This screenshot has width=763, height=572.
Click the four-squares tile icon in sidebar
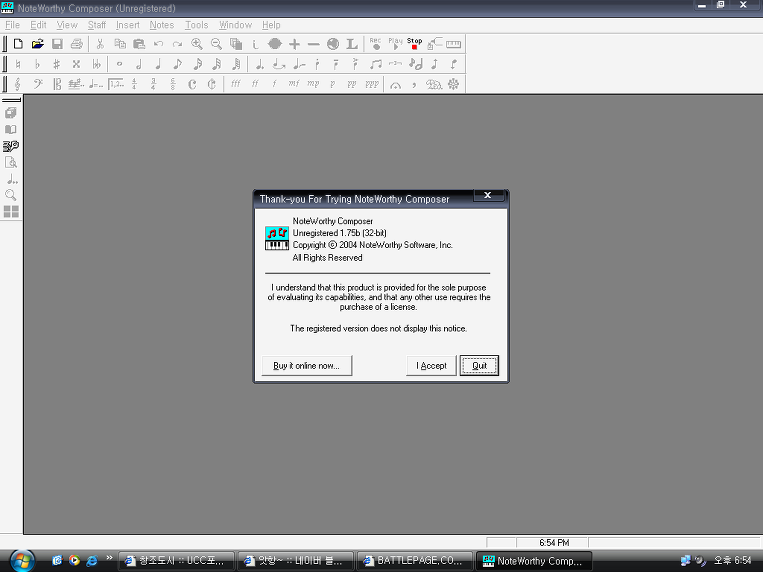point(11,212)
